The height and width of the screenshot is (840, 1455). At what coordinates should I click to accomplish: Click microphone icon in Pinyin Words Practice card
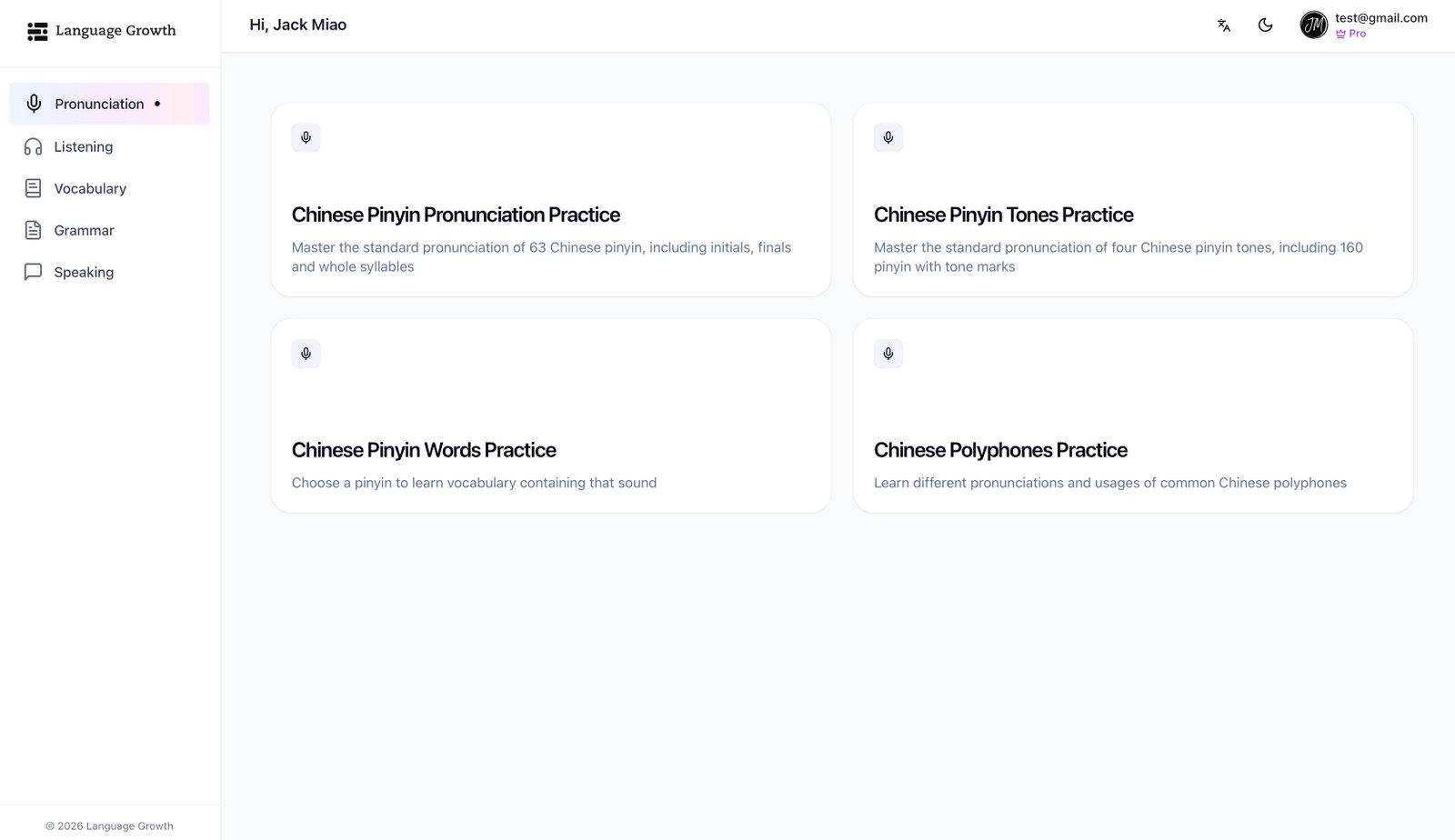click(x=306, y=354)
